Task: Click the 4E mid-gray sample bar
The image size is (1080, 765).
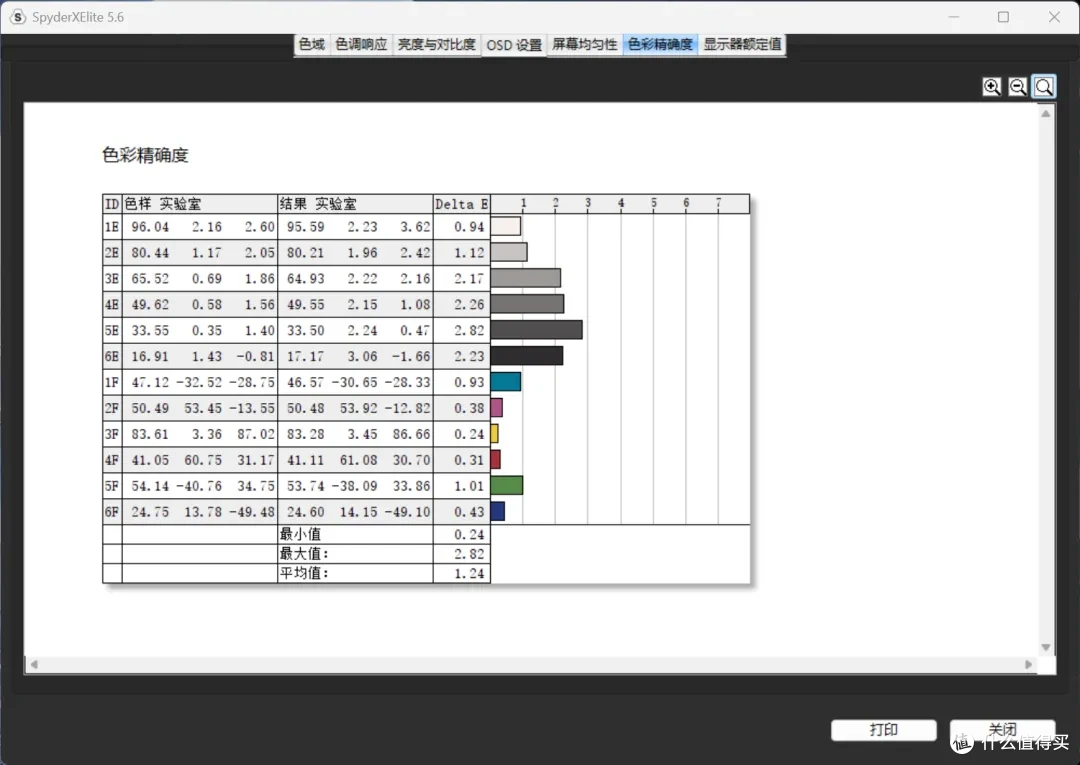Action: point(527,304)
